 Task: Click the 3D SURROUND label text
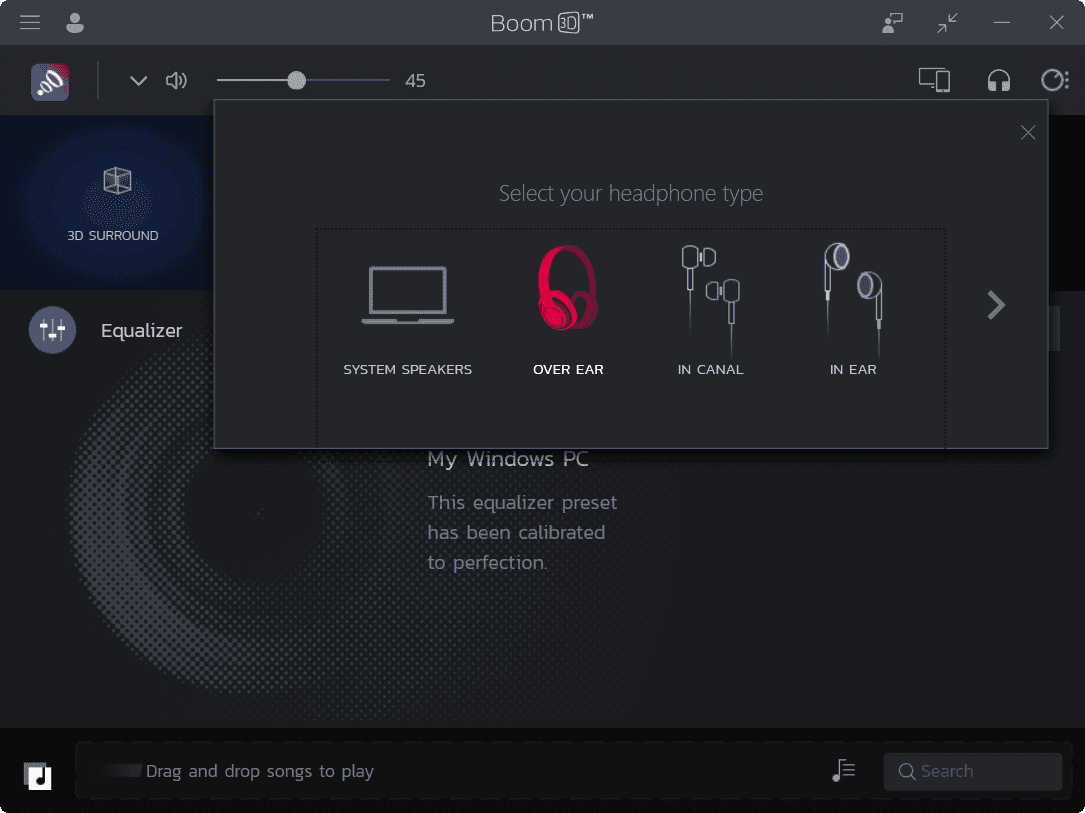click(113, 235)
